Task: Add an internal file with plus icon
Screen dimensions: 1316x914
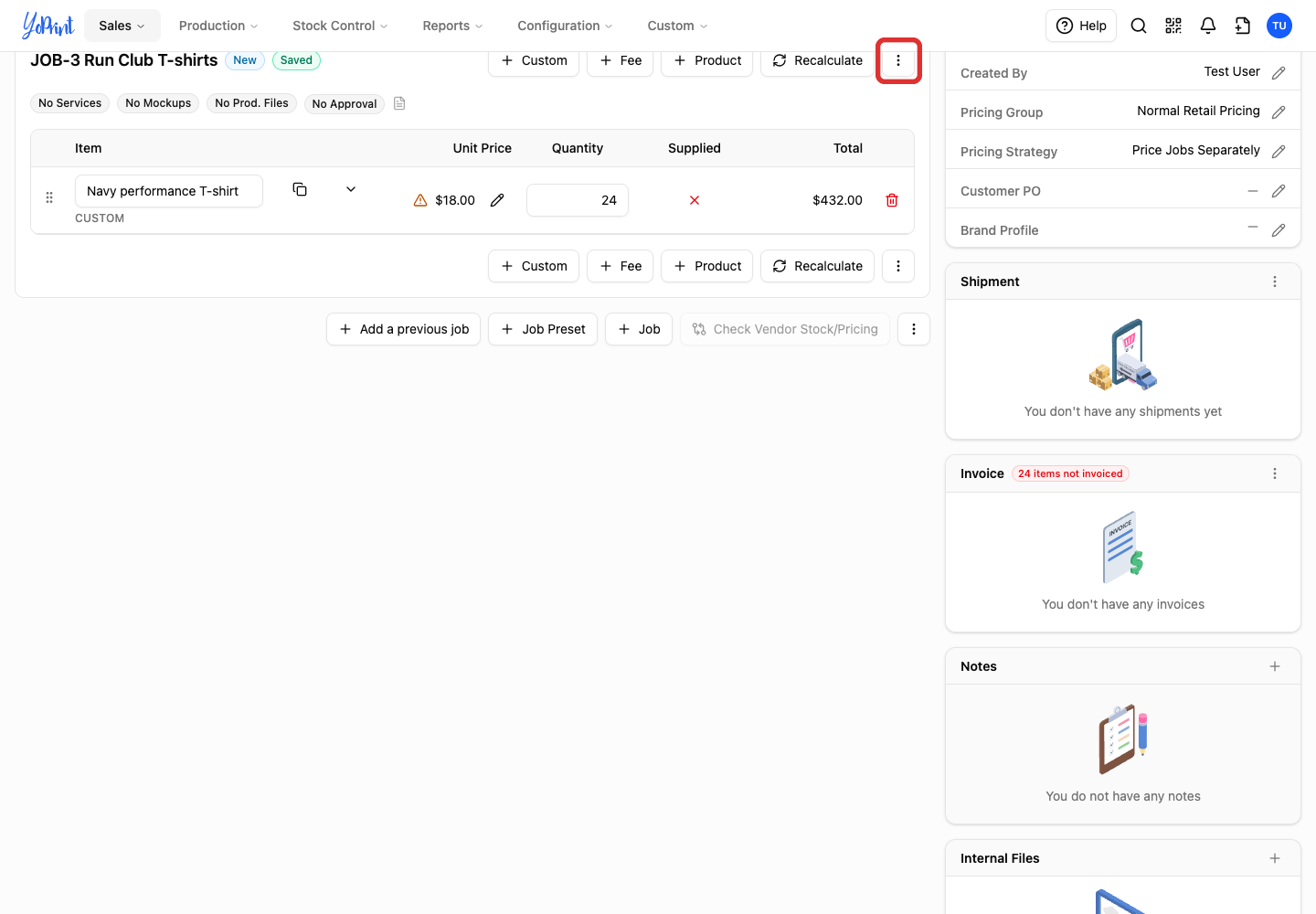Action: (1275, 858)
